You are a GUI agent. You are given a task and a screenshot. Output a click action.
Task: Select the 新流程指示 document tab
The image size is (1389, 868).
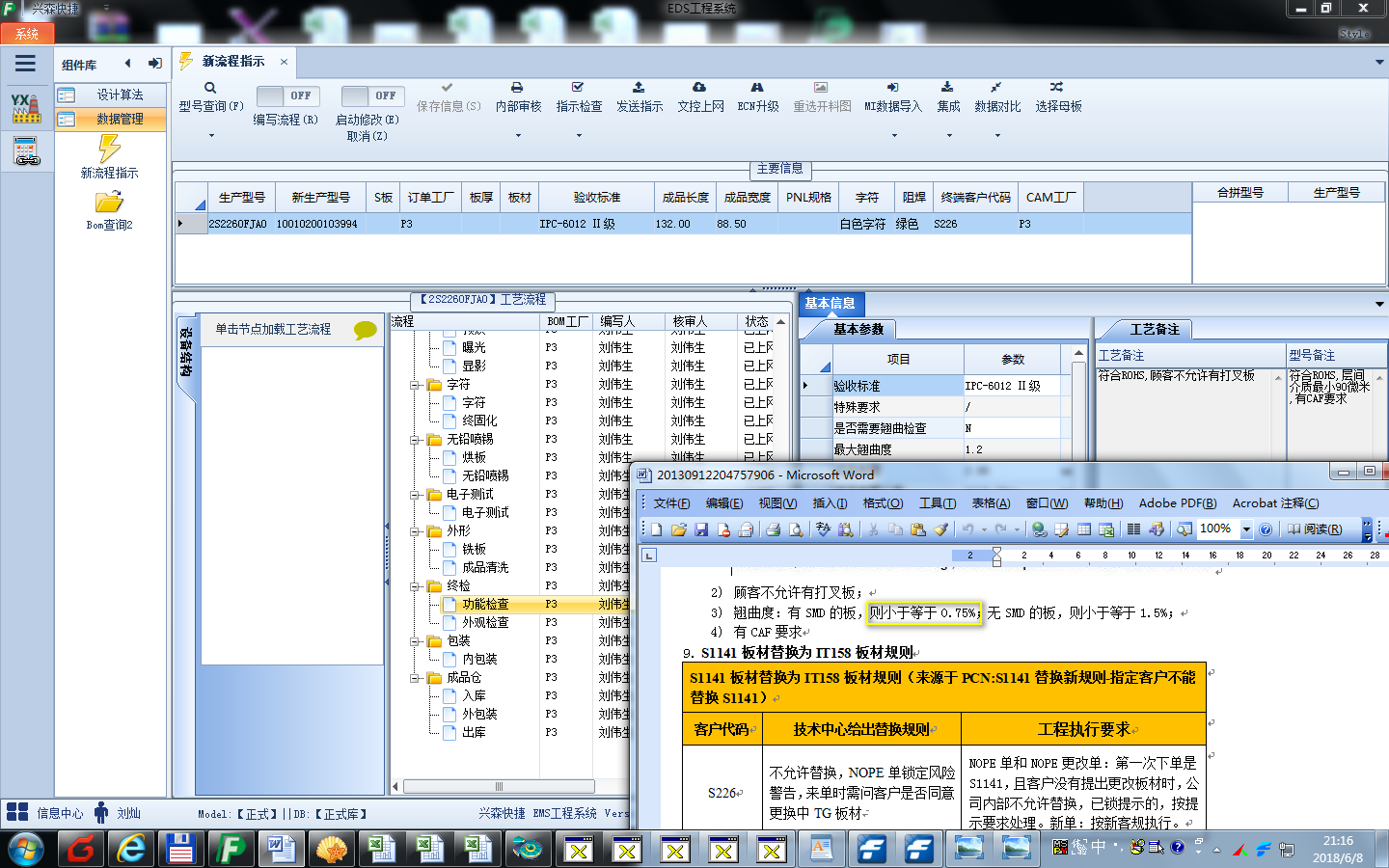tap(232, 62)
